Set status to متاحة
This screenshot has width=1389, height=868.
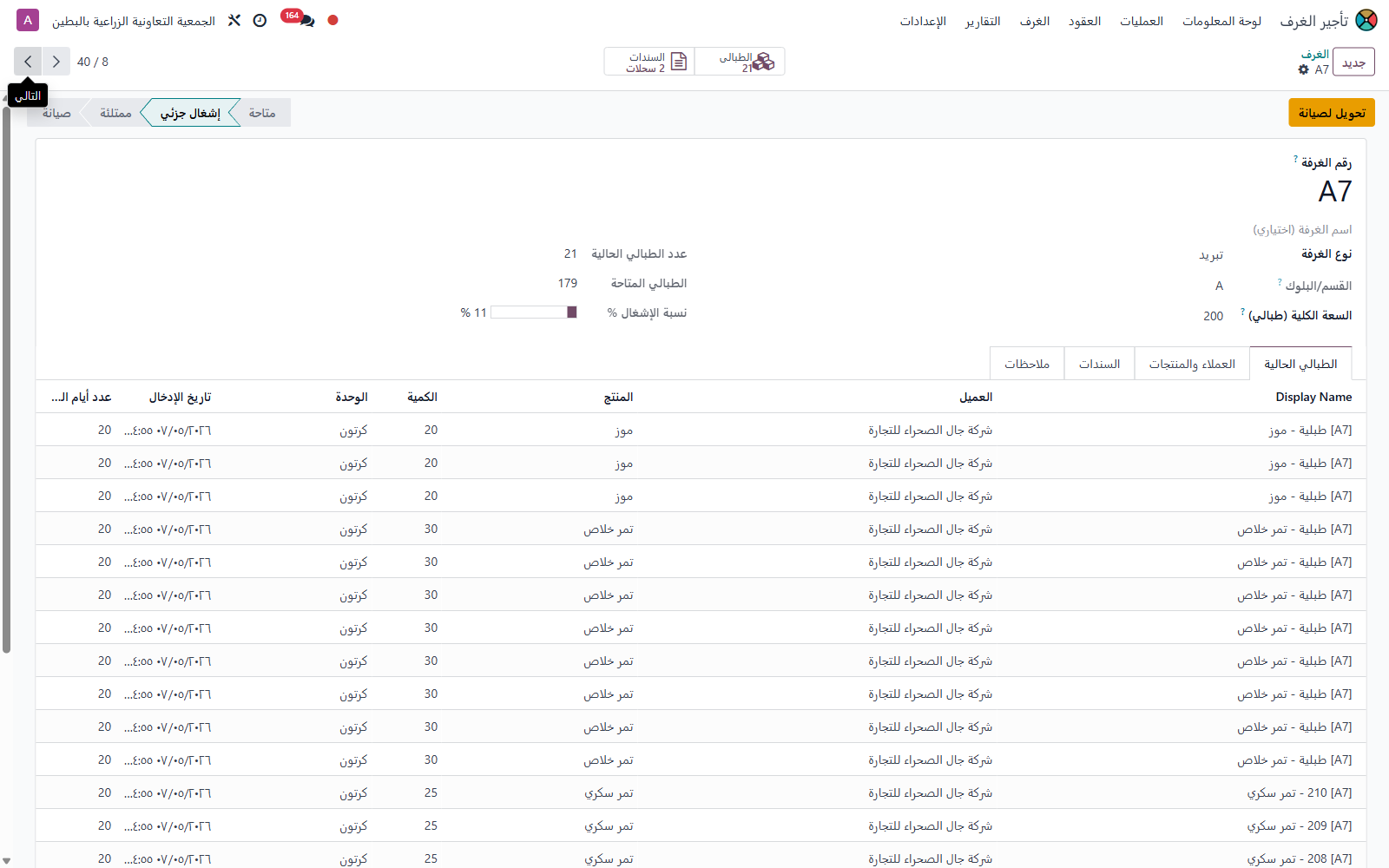(262, 113)
